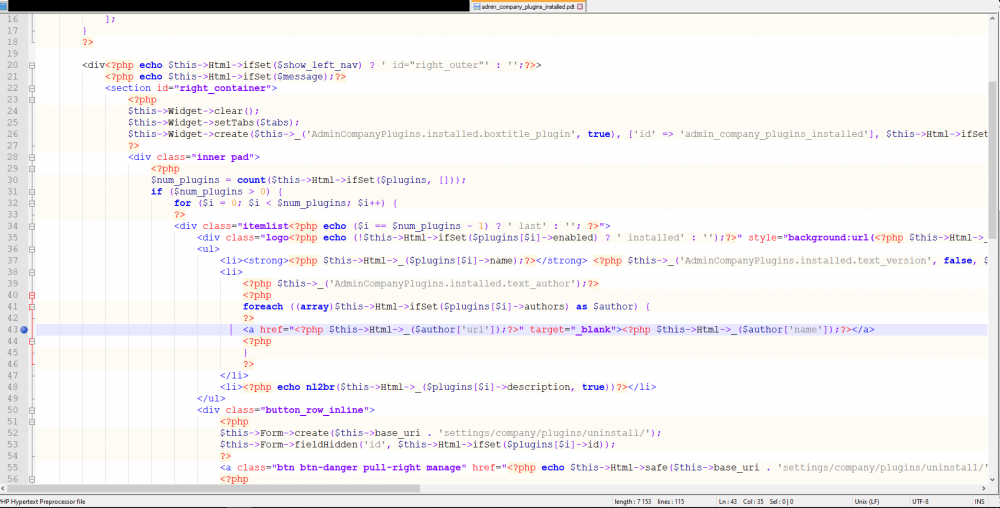1000x508 pixels.
Task: Click the vertical scrollbar thumb
Action: pos(993,159)
